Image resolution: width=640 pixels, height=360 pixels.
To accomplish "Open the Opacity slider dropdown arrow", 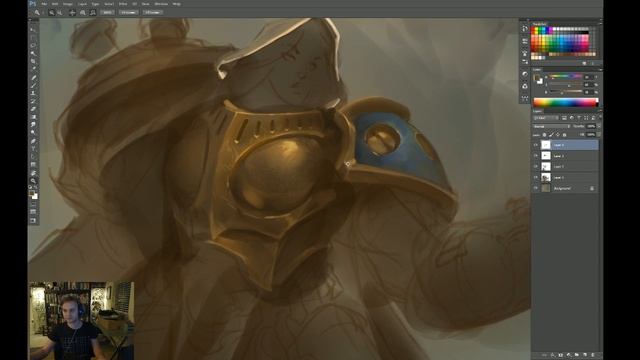I will (x=599, y=127).
